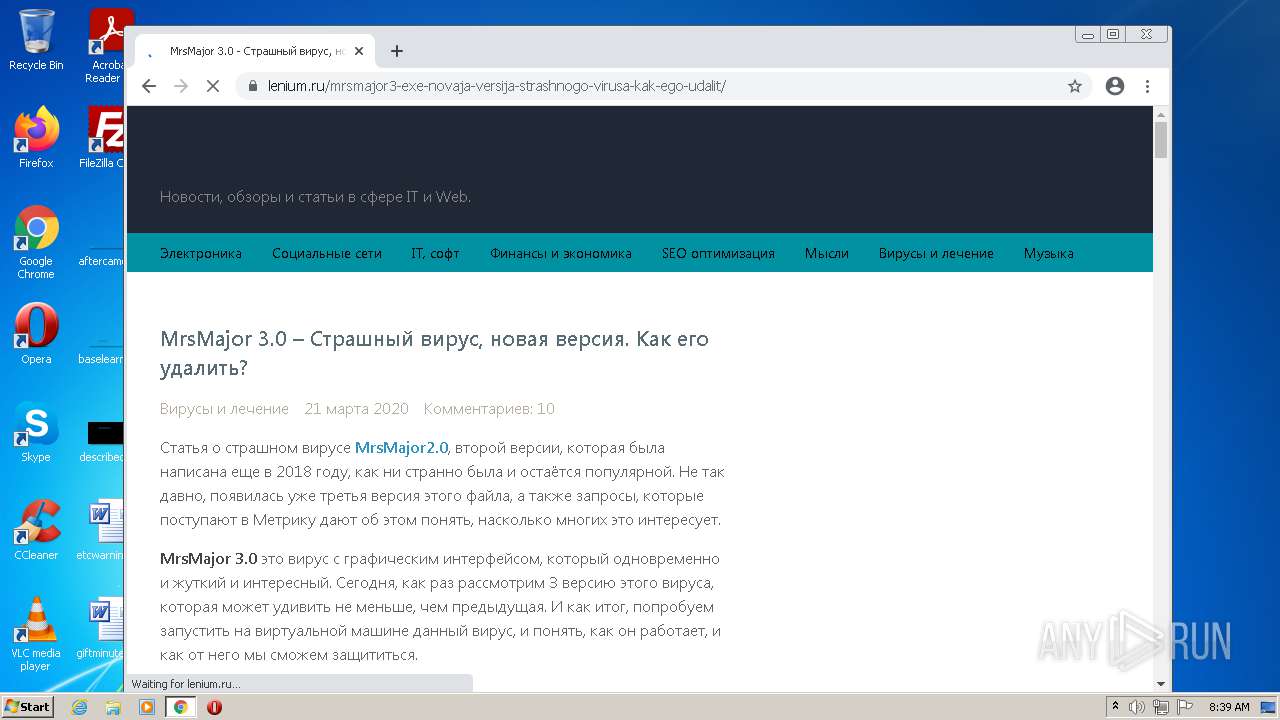Open the Windows Start menu
1280x720 pixels.
pyautogui.click(x=28, y=707)
